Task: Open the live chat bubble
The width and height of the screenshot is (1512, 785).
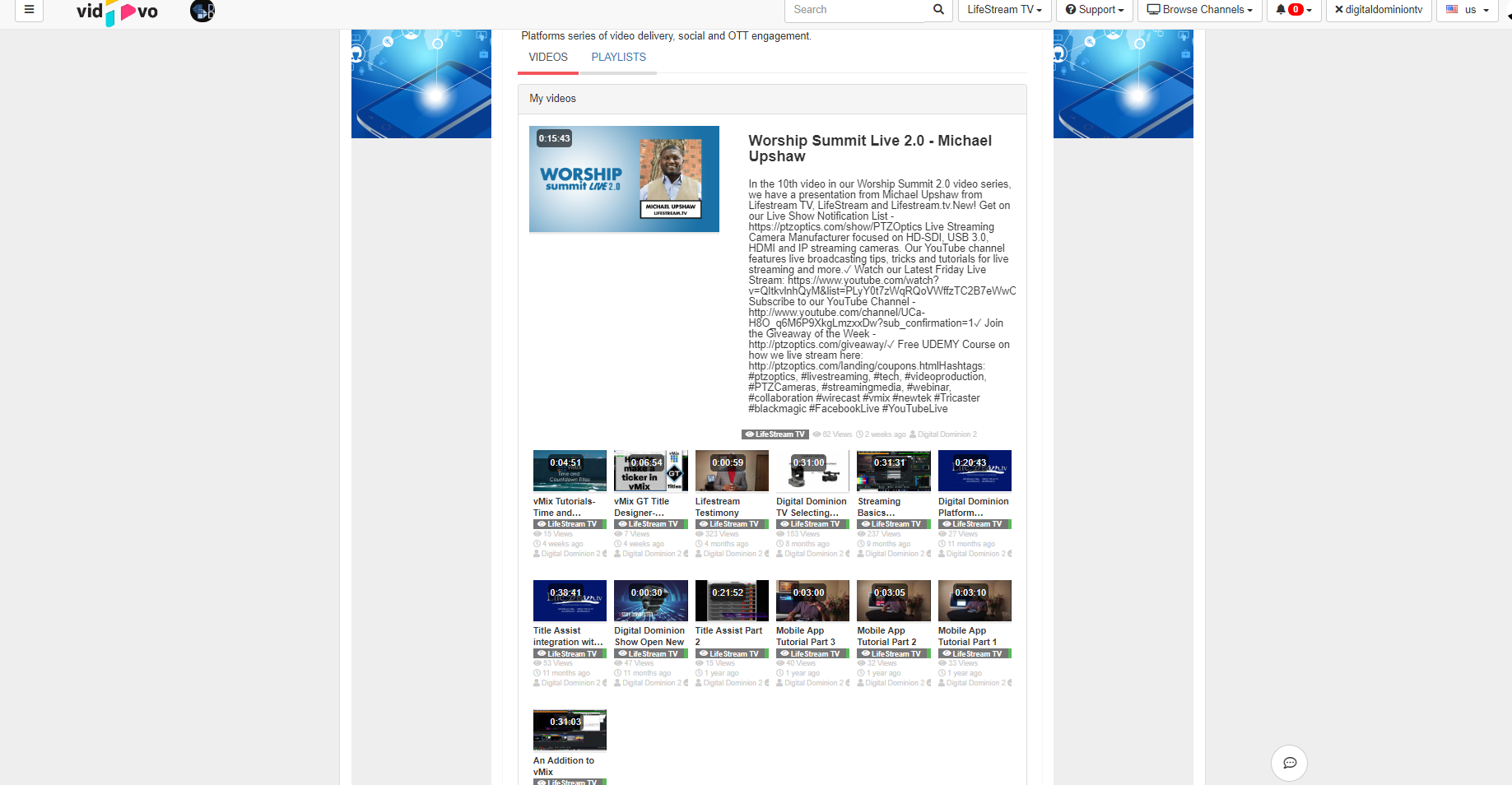Action: pyautogui.click(x=1290, y=763)
